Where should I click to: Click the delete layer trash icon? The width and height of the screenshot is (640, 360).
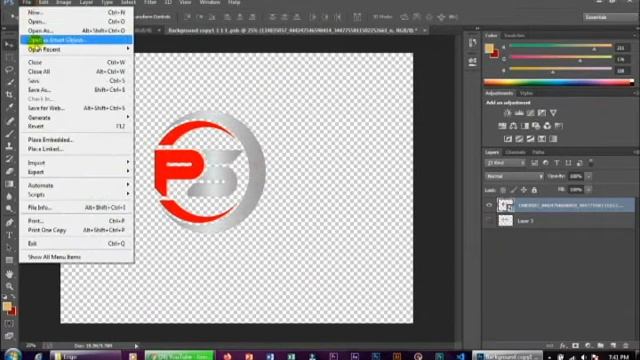[626, 346]
